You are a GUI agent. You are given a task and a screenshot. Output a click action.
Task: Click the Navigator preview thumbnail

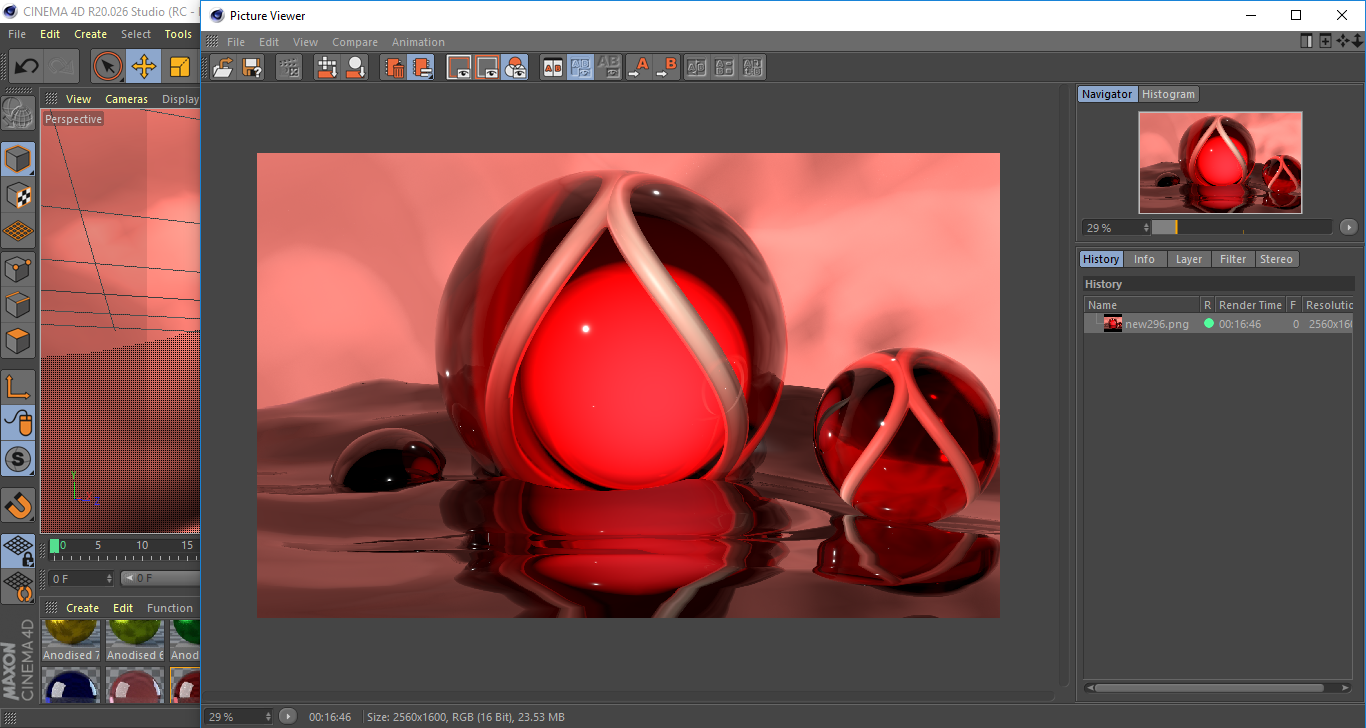click(1220, 162)
